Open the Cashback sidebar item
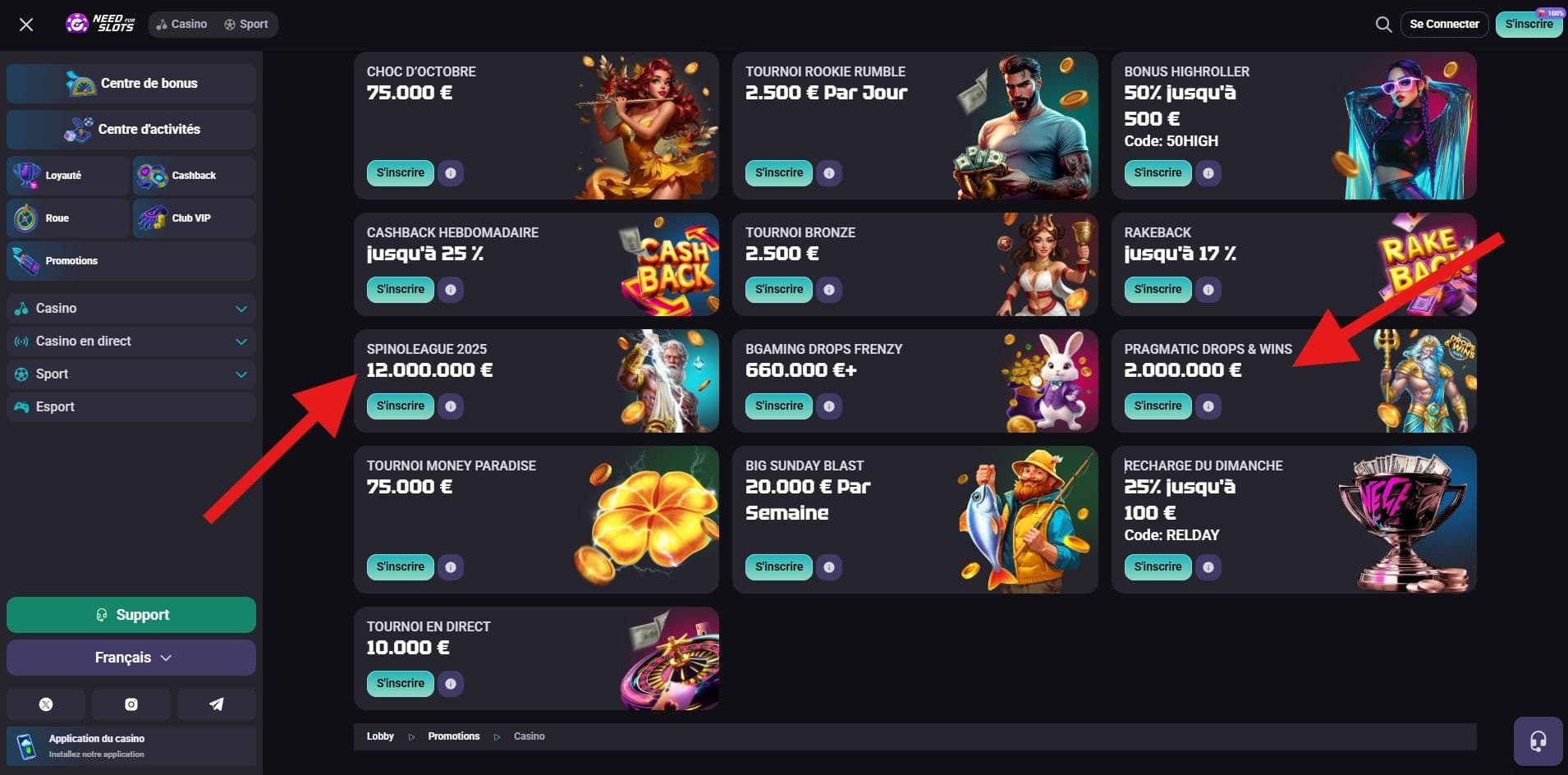 coord(195,176)
